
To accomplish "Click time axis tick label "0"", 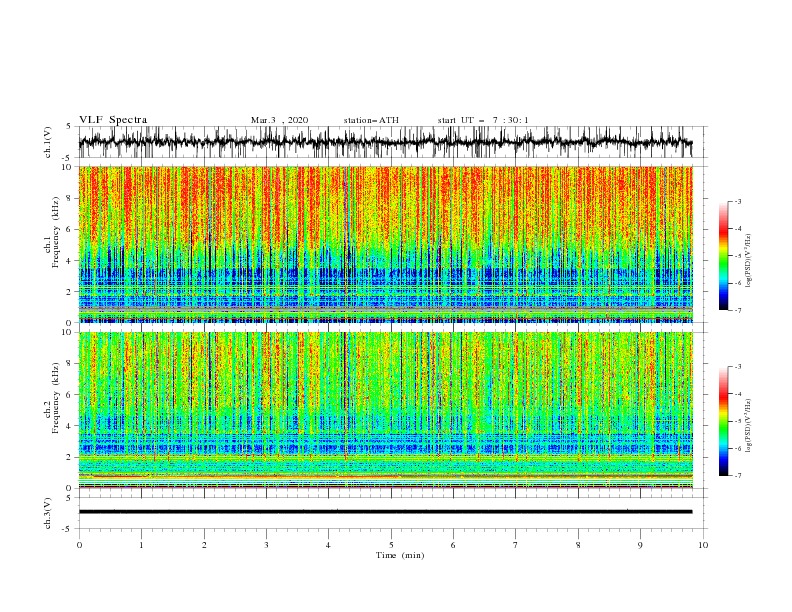I will (x=79, y=545).
